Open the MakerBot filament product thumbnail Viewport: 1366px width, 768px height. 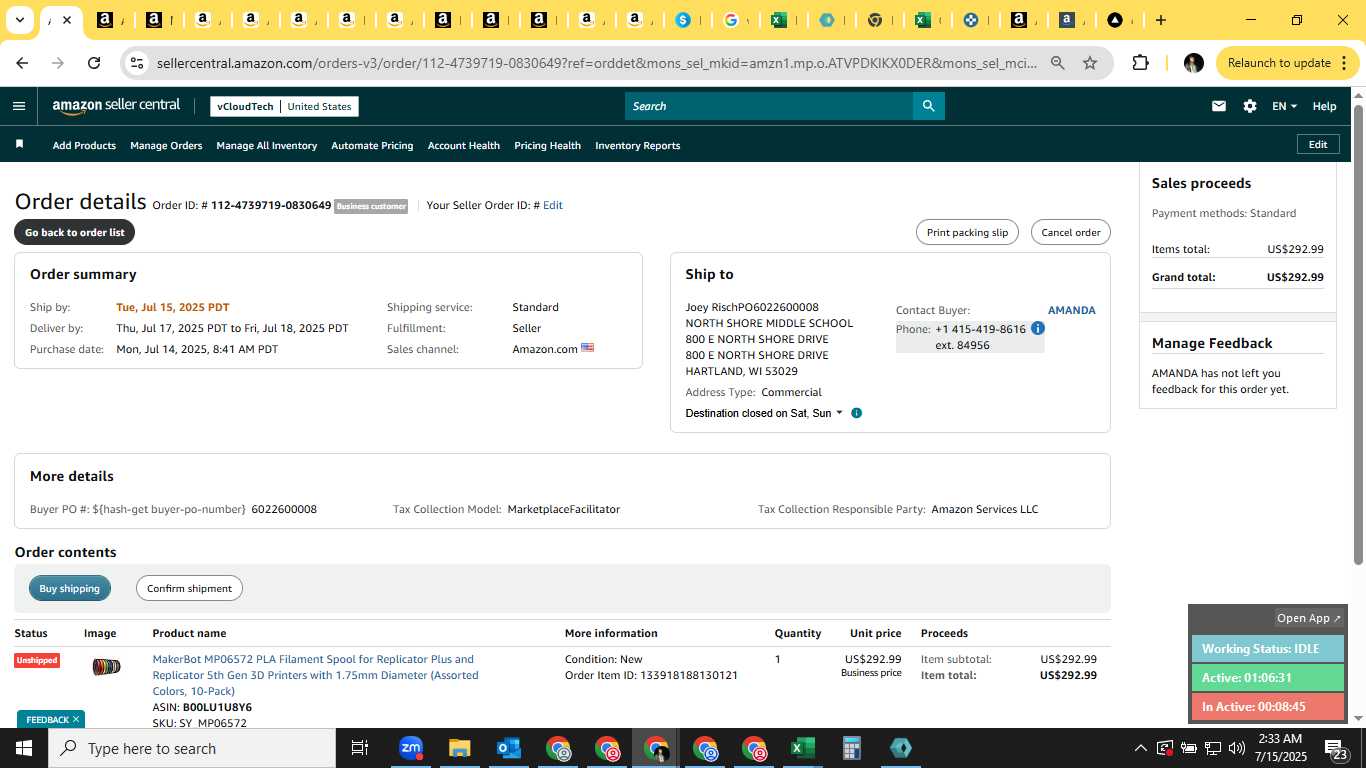point(106,667)
